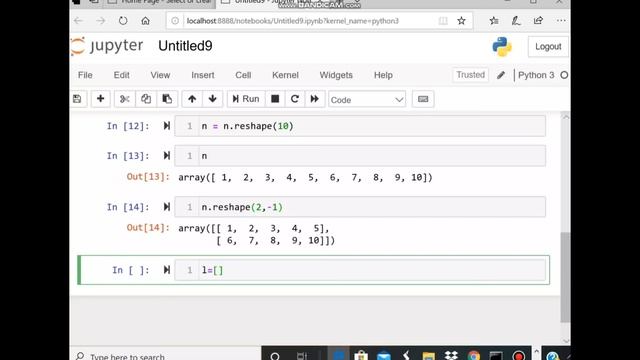Click into the cell containing only n
Viewport: 640px width, 360px height.
(x=360, y=156)
